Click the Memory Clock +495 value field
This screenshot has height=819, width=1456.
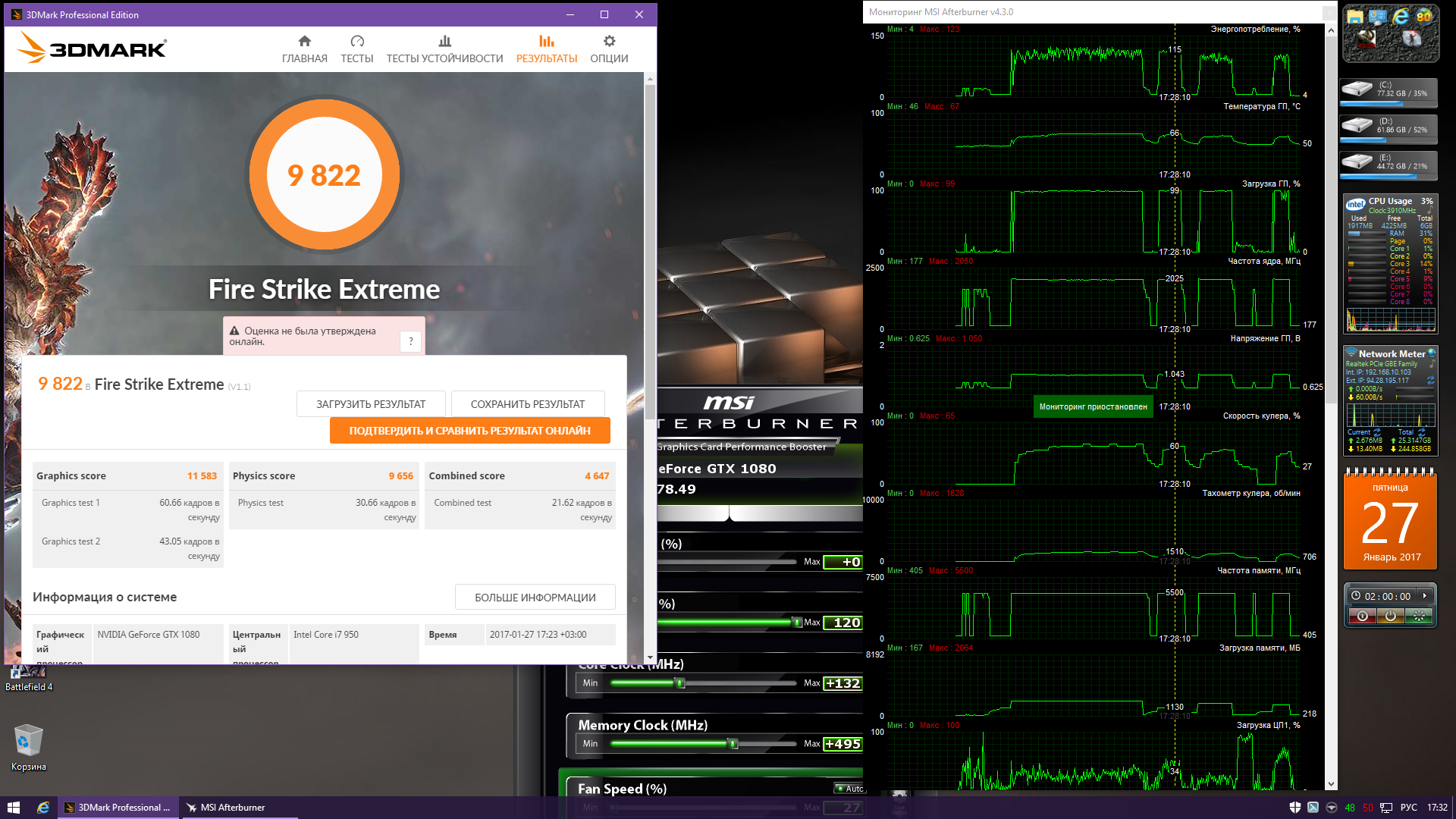coord(843,744)
